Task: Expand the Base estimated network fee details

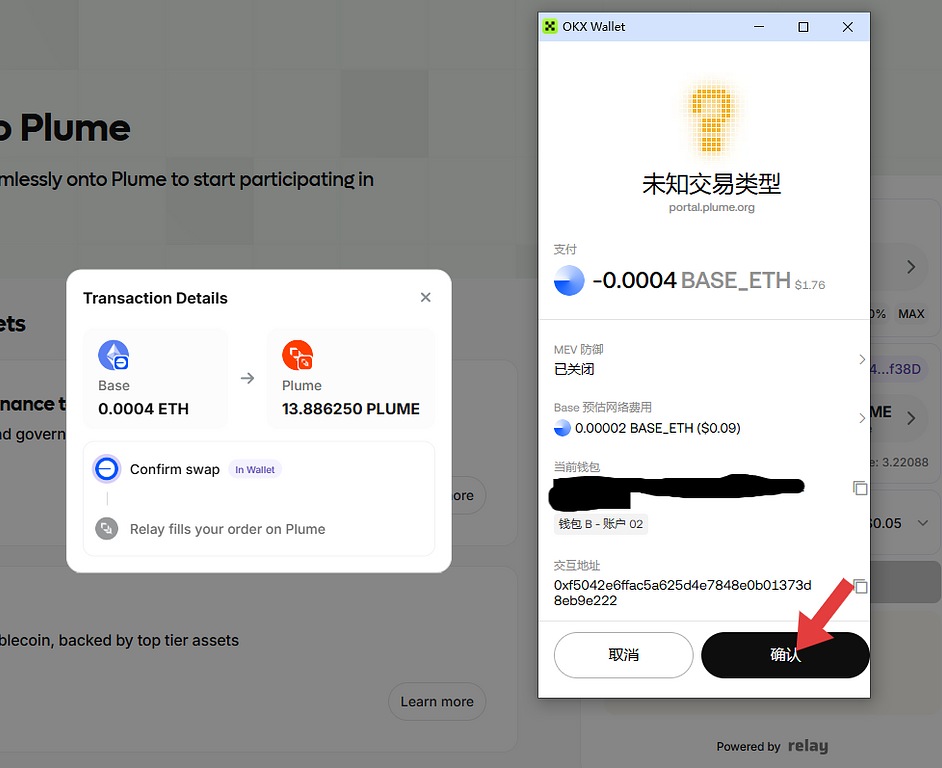Action: 861,418
